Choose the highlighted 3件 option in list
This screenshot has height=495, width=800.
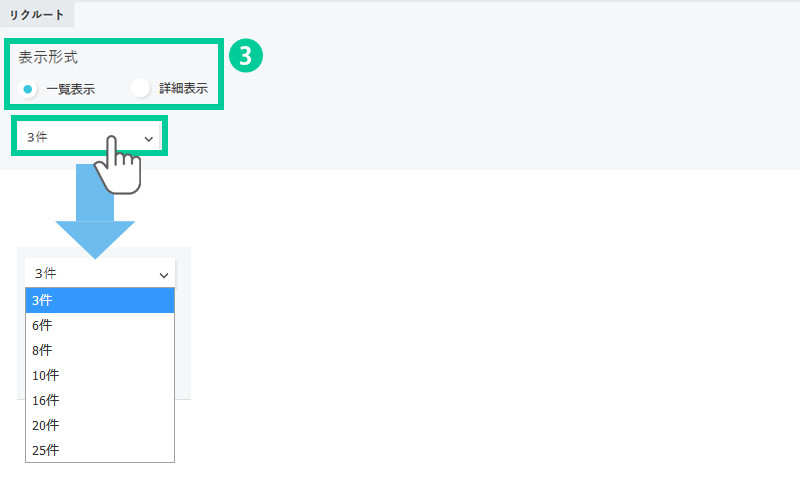100,300
